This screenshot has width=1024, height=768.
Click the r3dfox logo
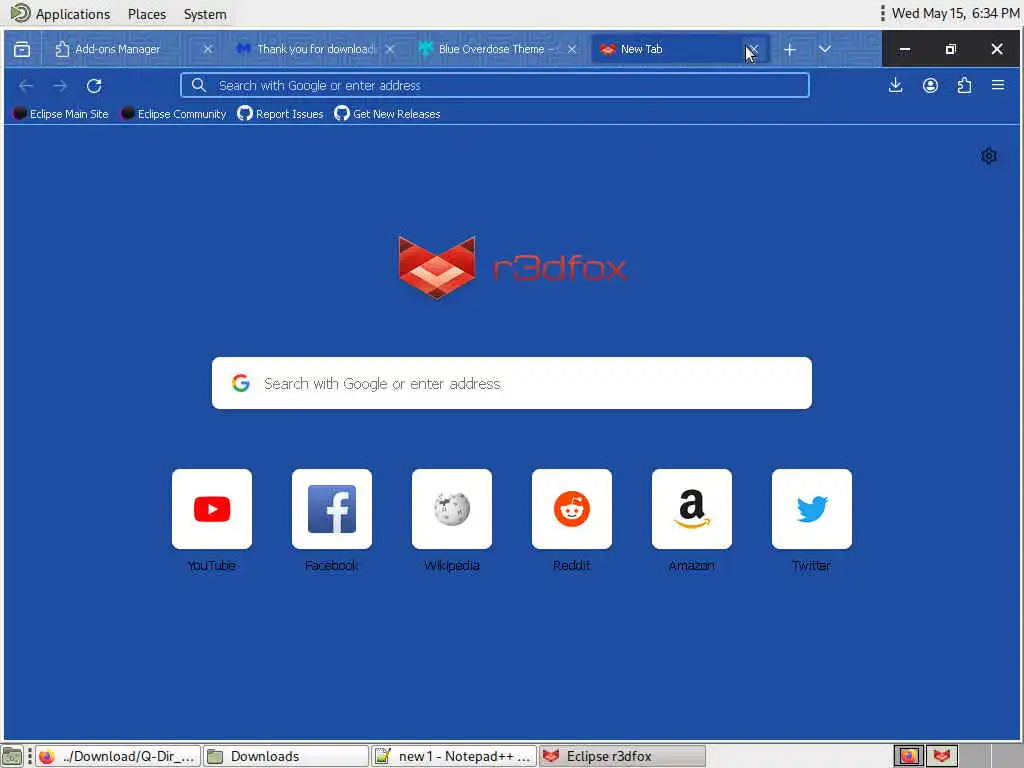512,268
